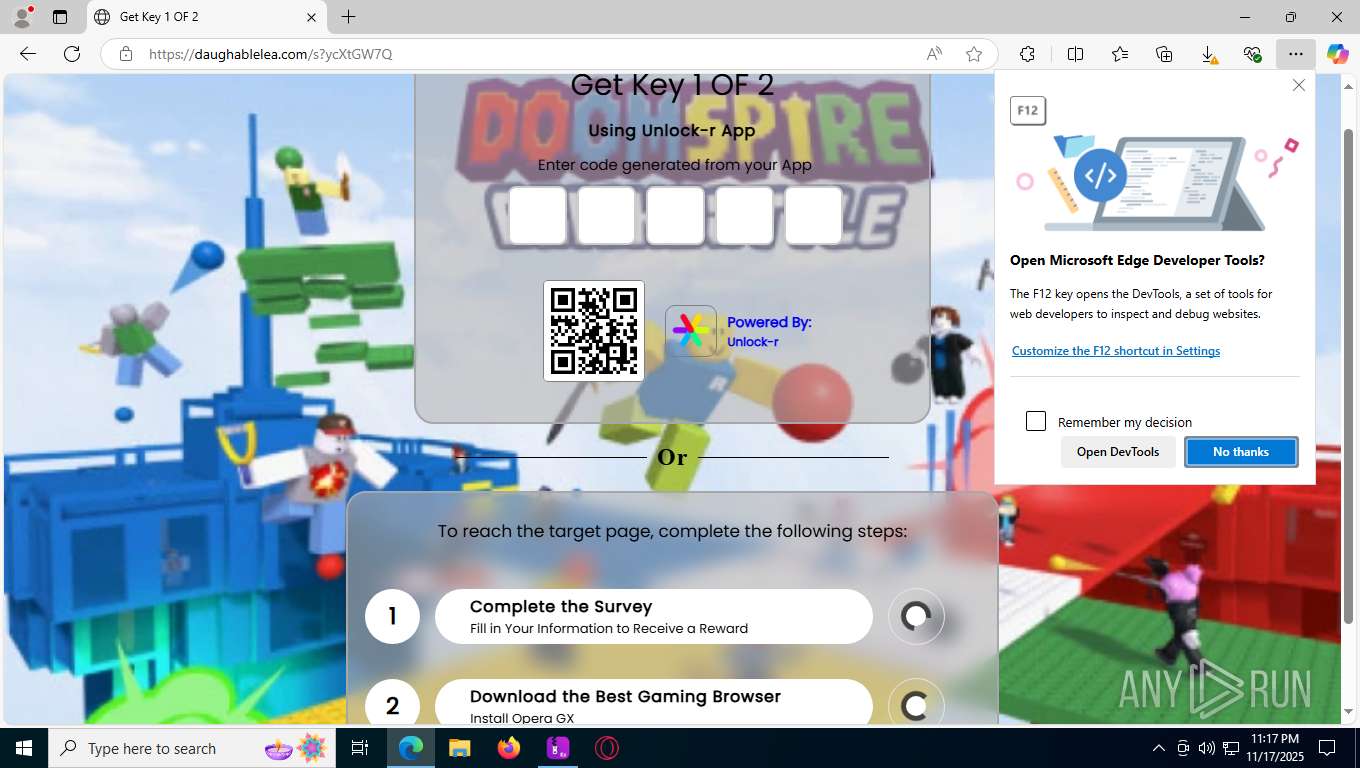This screenshot has width=1360, height=768.
Task: Open File Explorer from taskbar
Action: point(459,748)
